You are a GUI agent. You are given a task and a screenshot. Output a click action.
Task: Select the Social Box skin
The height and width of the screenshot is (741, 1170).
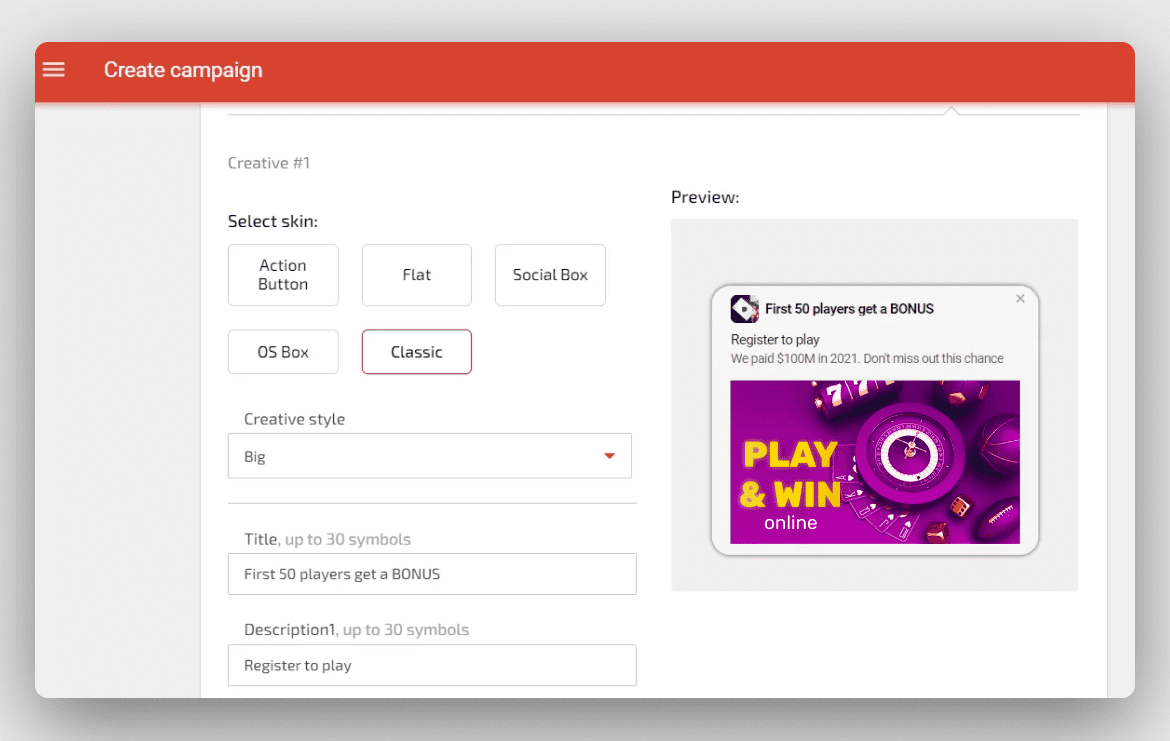tap(550, 275)
